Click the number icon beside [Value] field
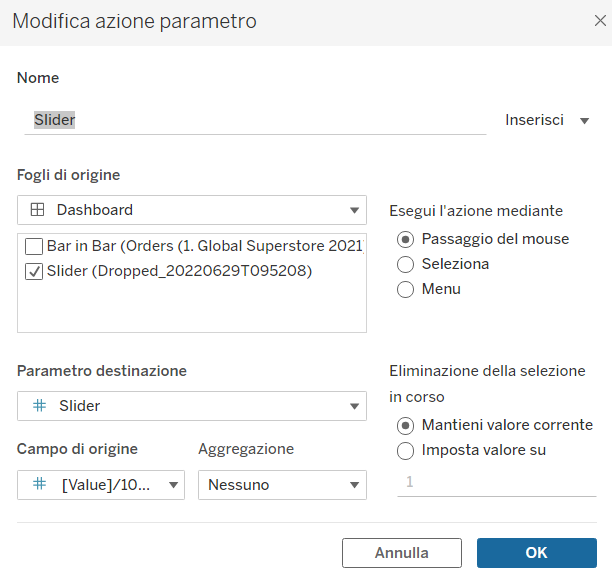Image resolution: width=612 pixels, height=578 pixels. tap(40, 485)
